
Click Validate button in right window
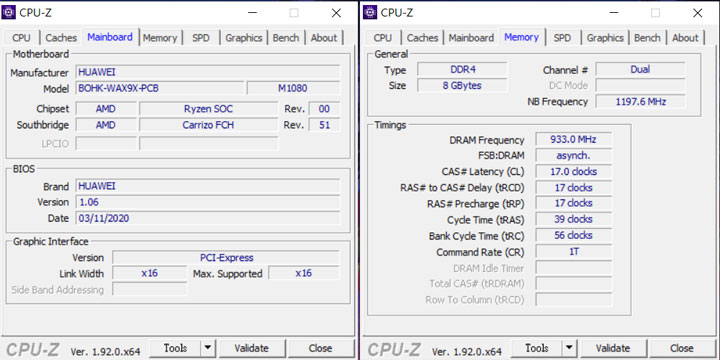[613, 348]
